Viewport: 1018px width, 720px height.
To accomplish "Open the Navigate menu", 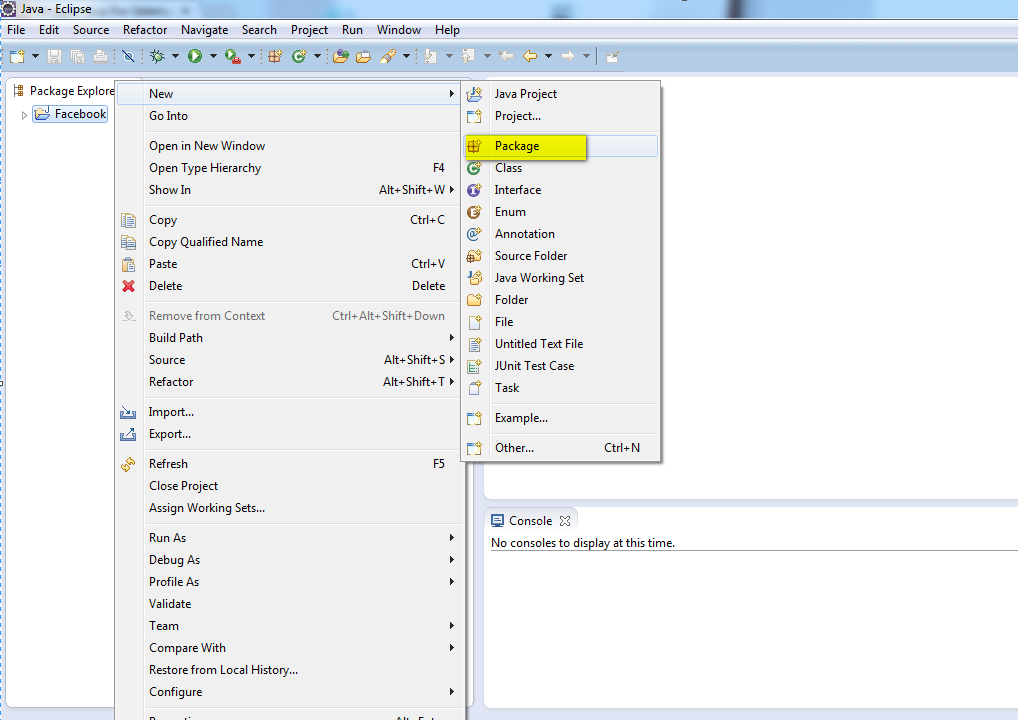I will pos(204,29).
